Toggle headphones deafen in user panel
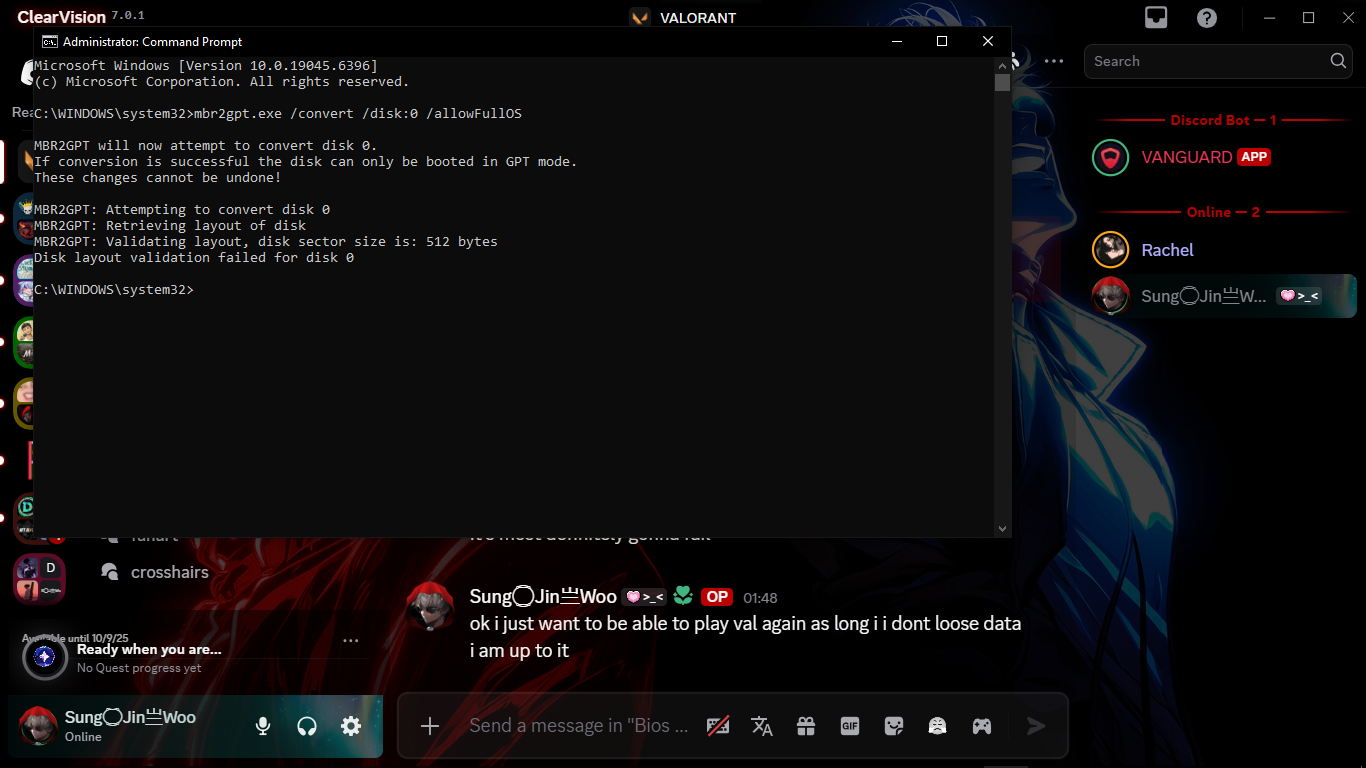Image resolution: width=1366 pixels, height=768 pixels. tap(307, 726)
